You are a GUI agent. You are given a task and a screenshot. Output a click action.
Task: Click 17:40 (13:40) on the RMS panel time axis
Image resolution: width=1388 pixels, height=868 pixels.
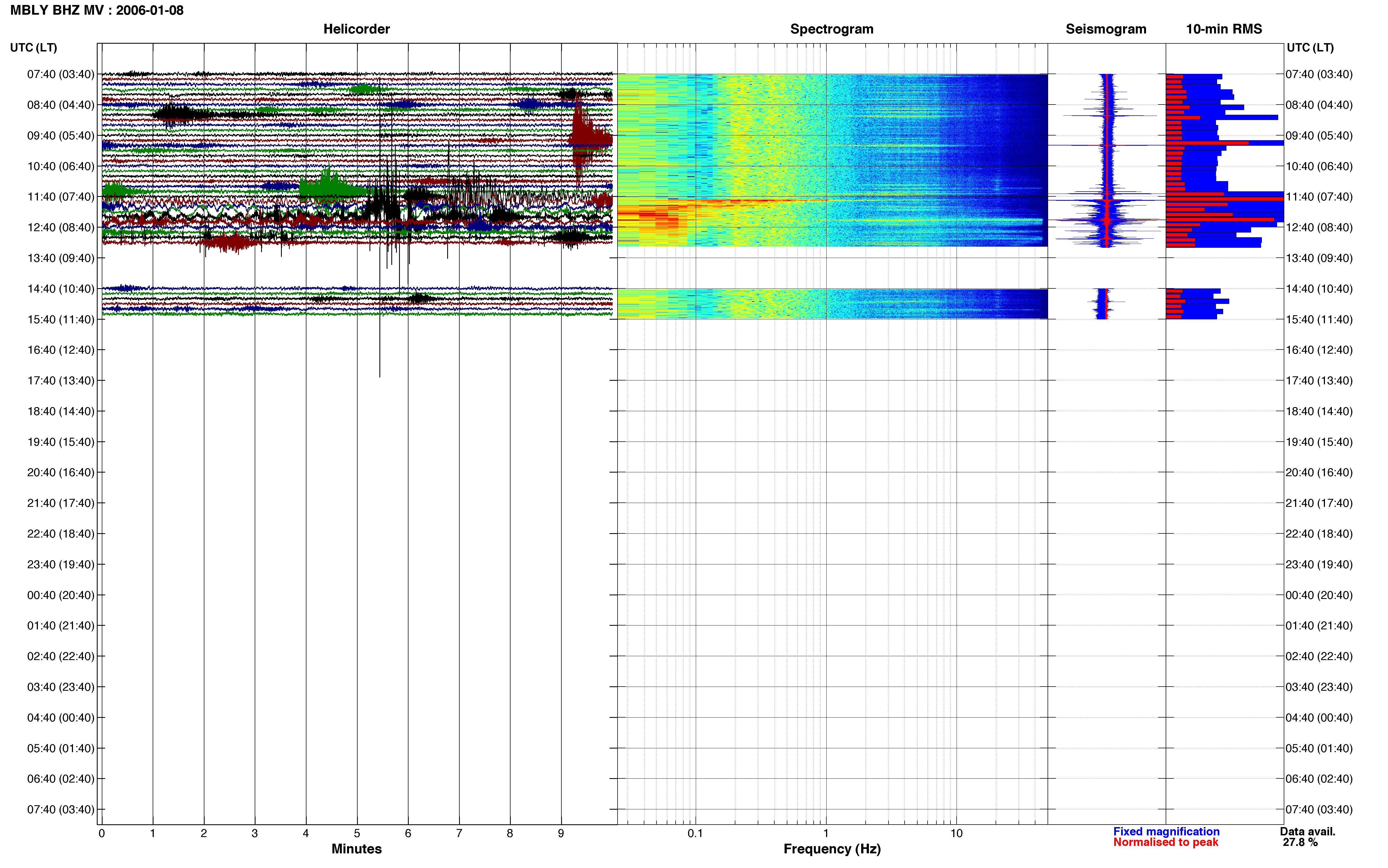click(1319, 380)
